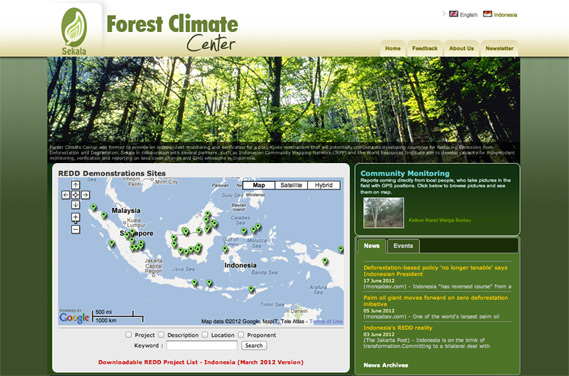The height and width of the screenshot is (376, 569).
Task: Pan the map right with the arrow
Action: (x=85, y=195)
